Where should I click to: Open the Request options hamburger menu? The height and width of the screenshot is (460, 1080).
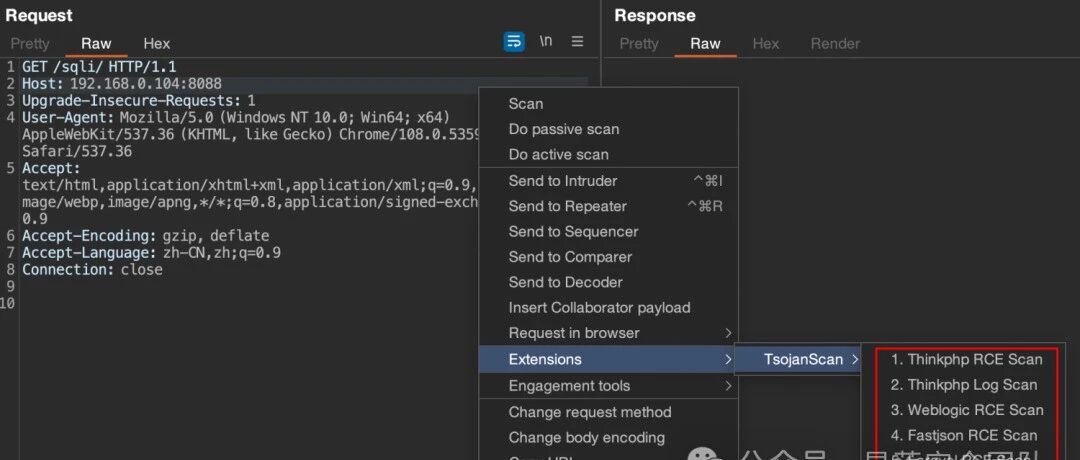coord(577,41)
